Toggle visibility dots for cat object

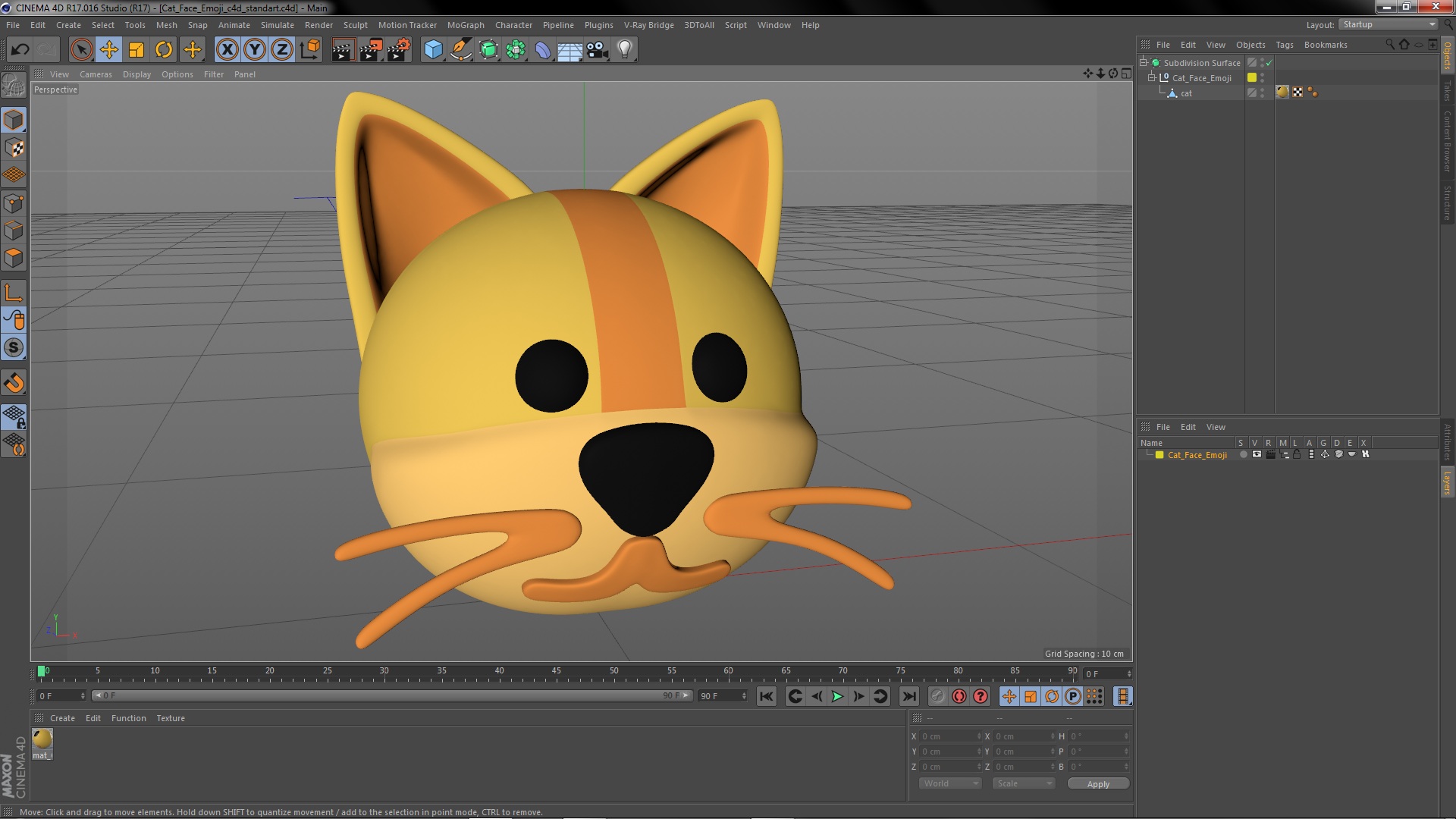click(1262, 93)
